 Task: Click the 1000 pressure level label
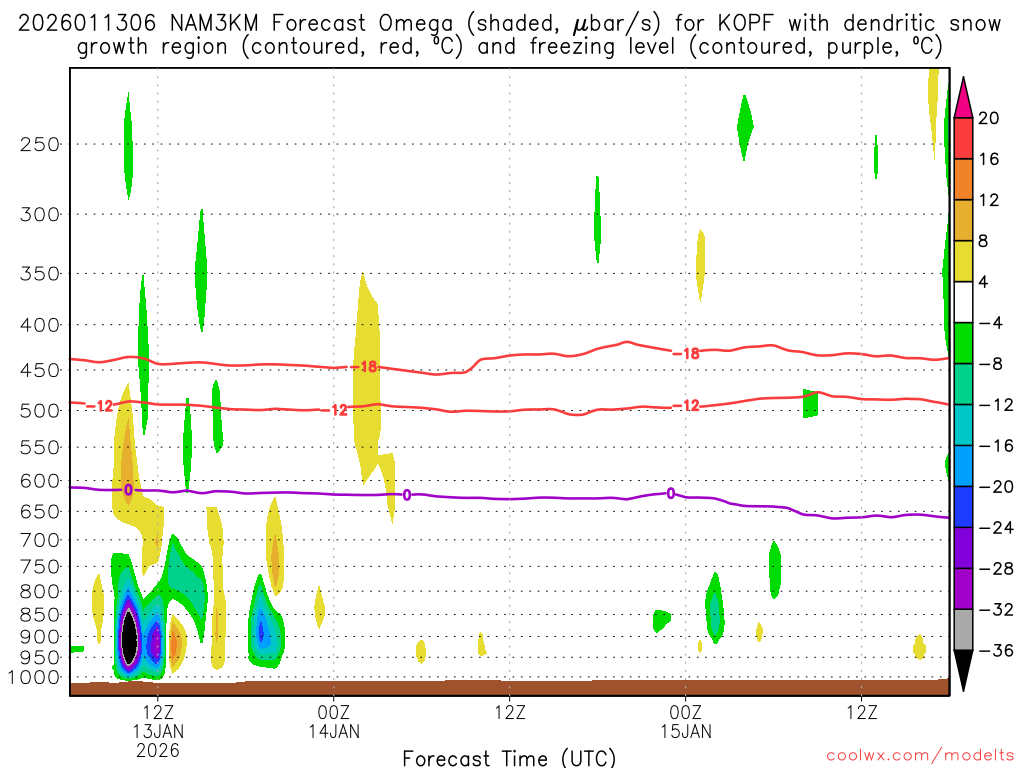click(x=35, y=678)
